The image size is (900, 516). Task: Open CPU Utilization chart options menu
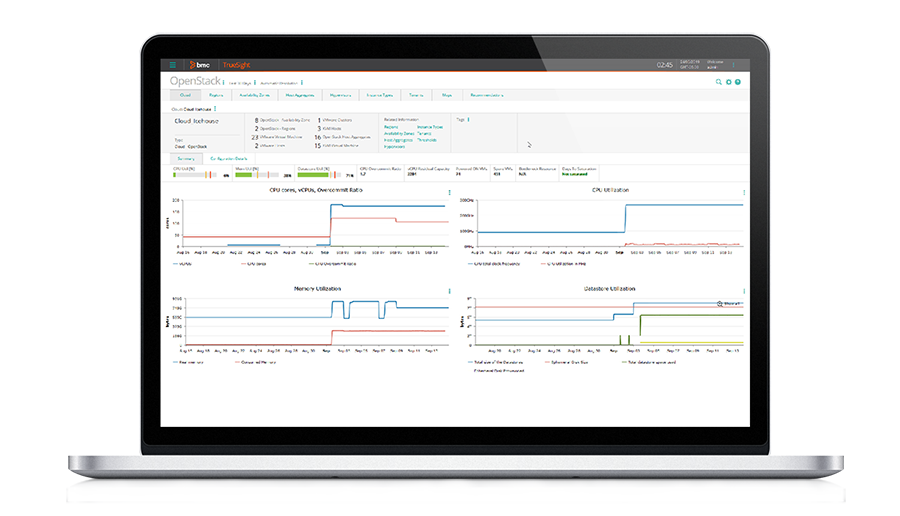pyautogui.click(x=744, y=191)
